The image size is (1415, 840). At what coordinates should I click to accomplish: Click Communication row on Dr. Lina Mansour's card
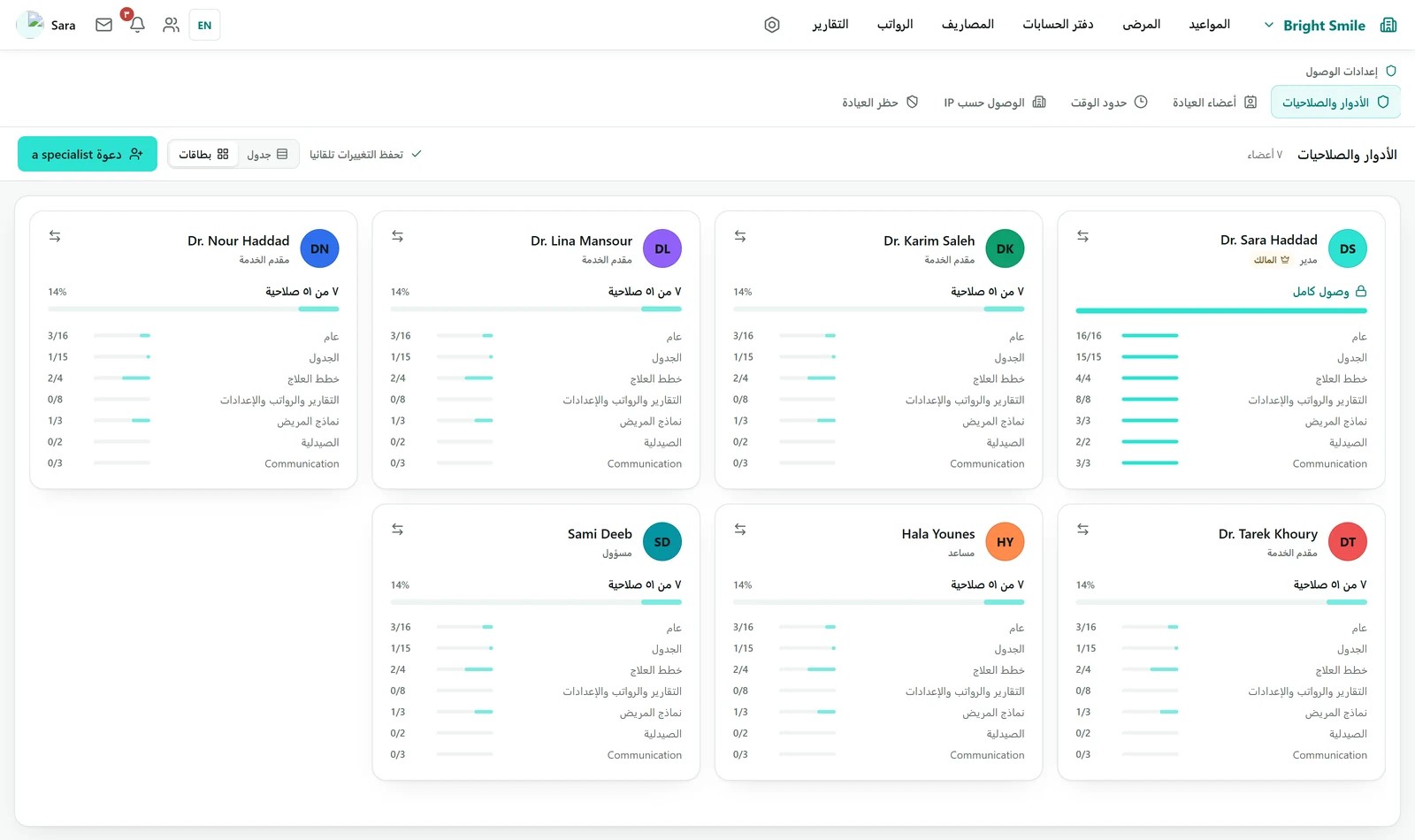pos(536,463)
